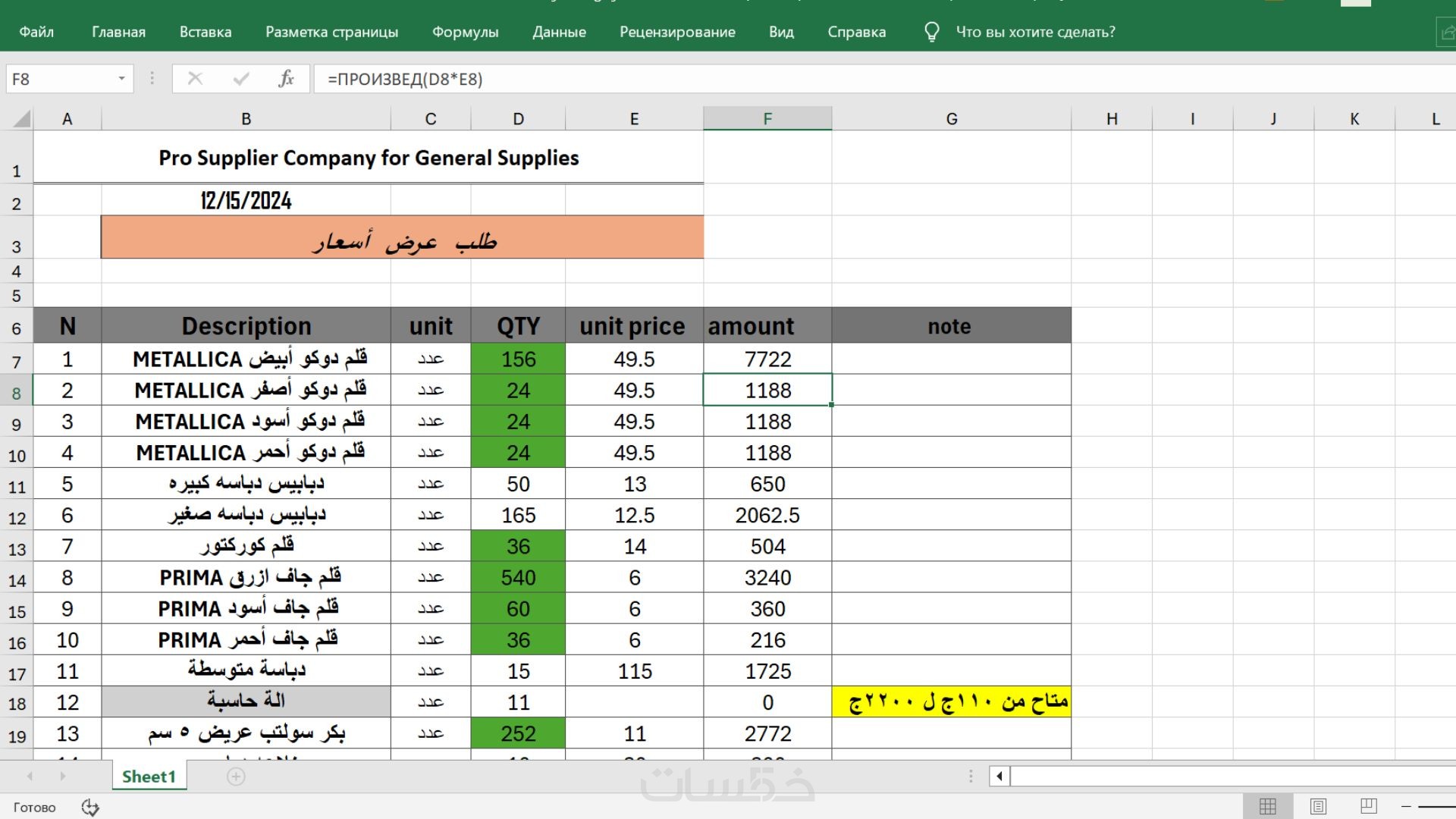Viewport: 1456px width, 819px height.
Task: Click the share icon in ribbon corner
Action: point(1447,33)
